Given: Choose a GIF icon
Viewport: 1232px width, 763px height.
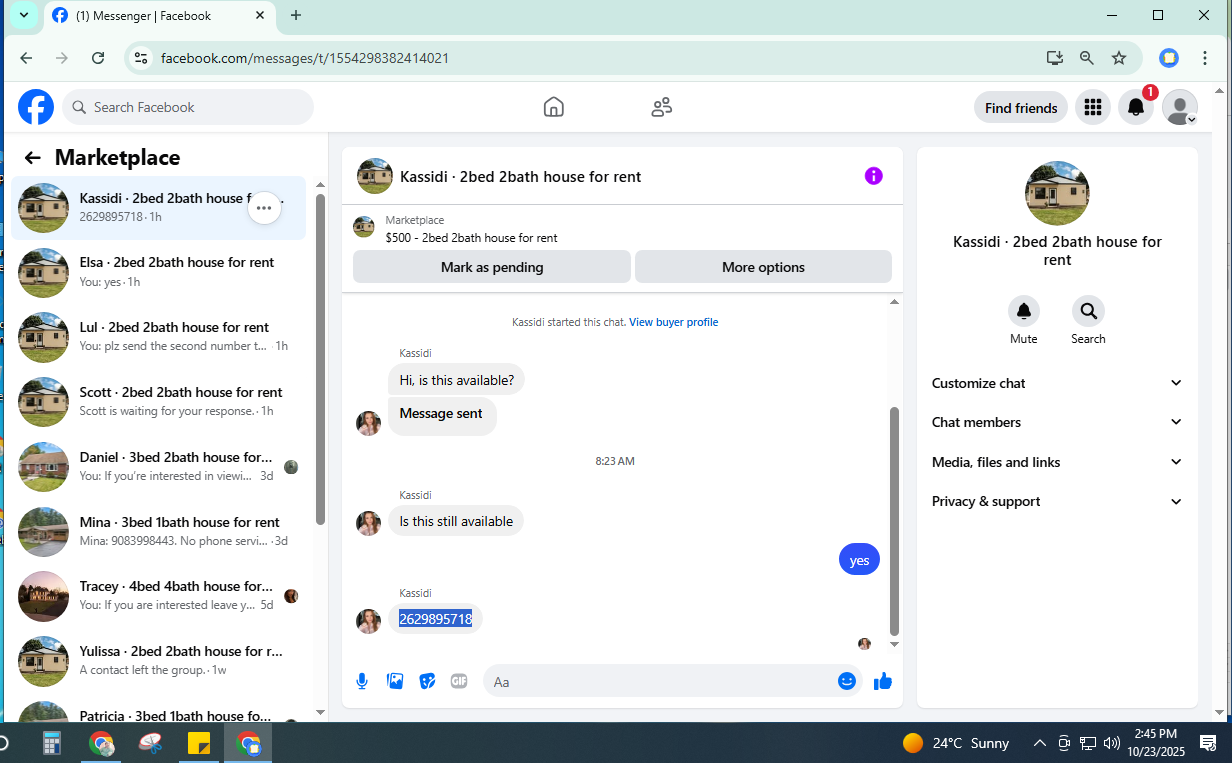Looking at the screenshot, I should click(459, 681).
